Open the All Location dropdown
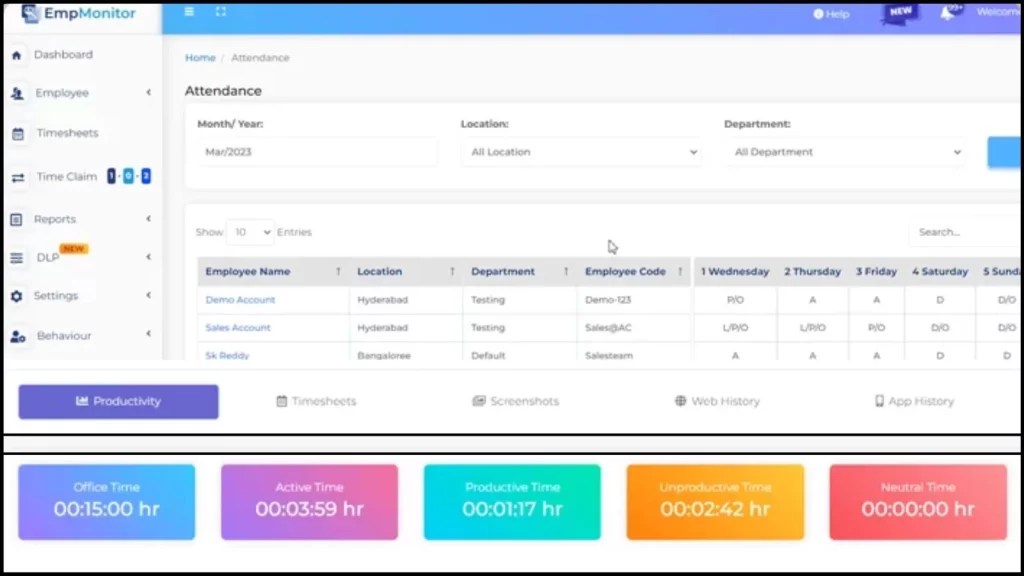This screenshot has width=1024, height=576. (581, 152)
